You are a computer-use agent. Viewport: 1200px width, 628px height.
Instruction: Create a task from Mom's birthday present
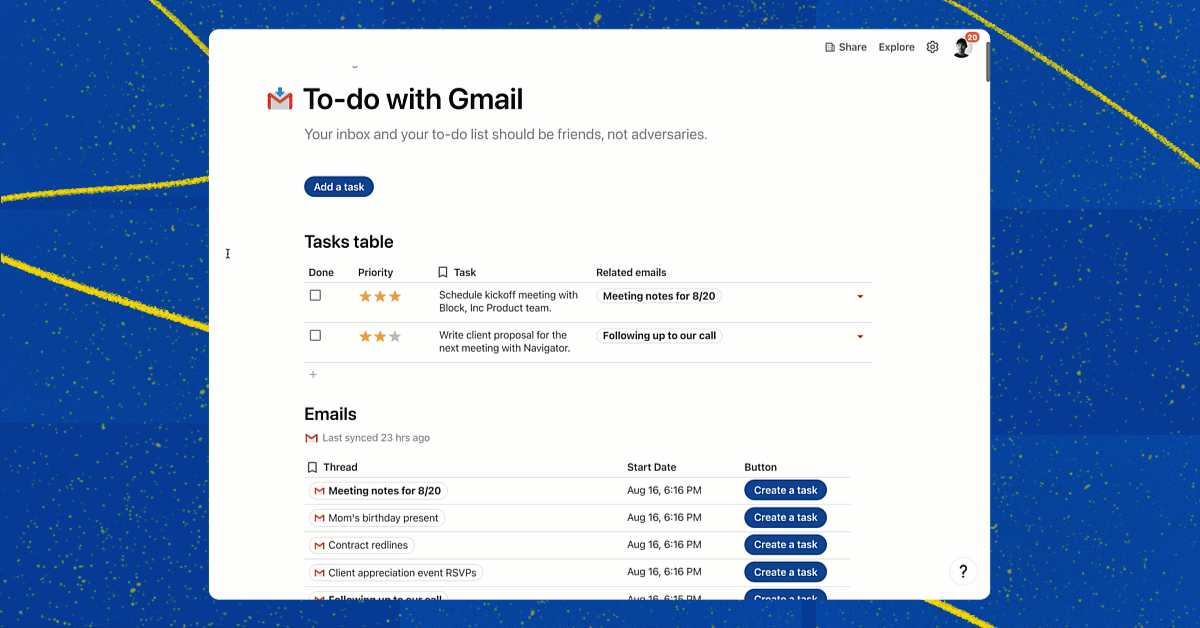coord(786,517)
